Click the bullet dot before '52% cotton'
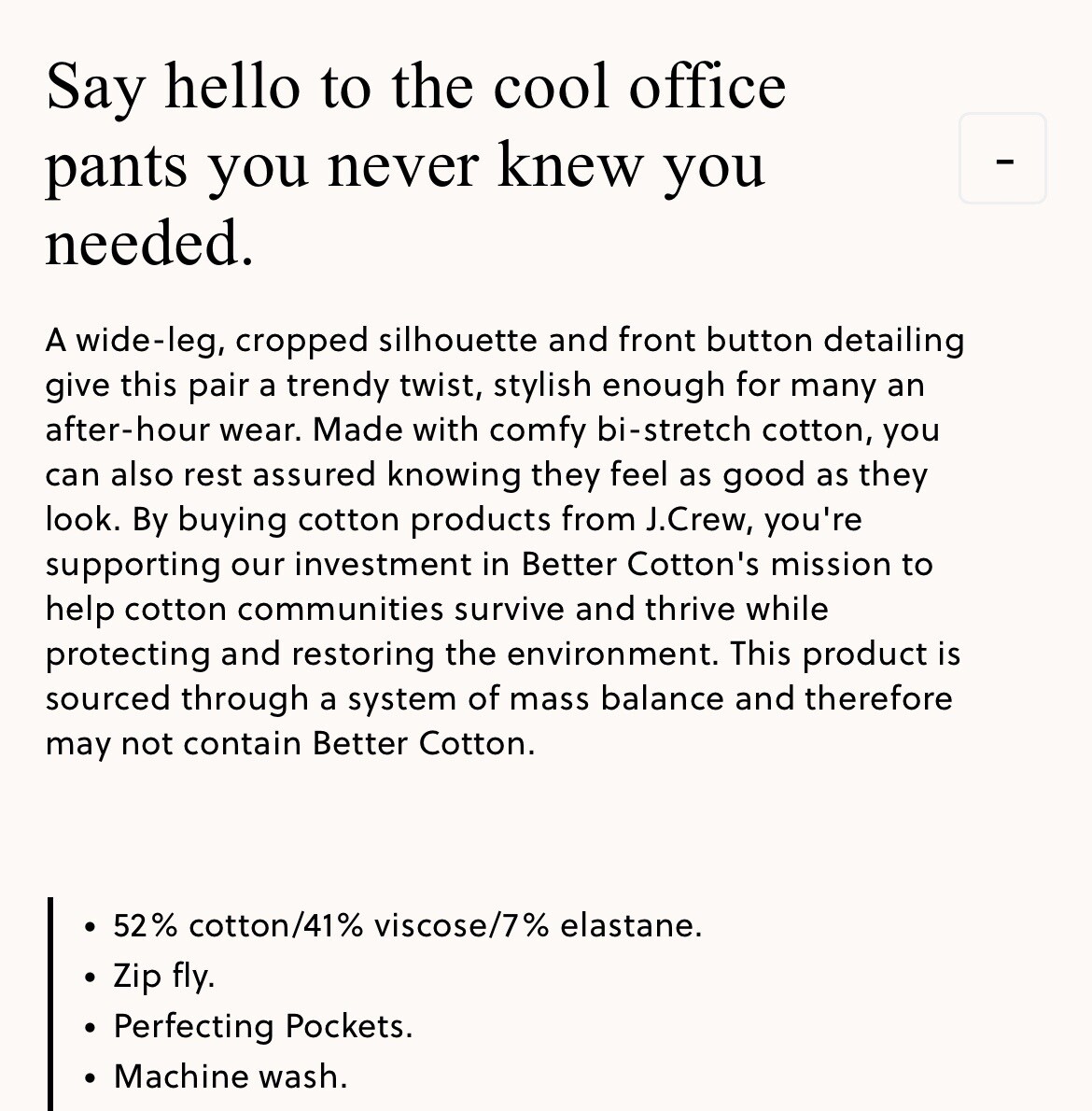This screenshot has height=1111, width=1092. pyautogui.click(x=90, y=927)
